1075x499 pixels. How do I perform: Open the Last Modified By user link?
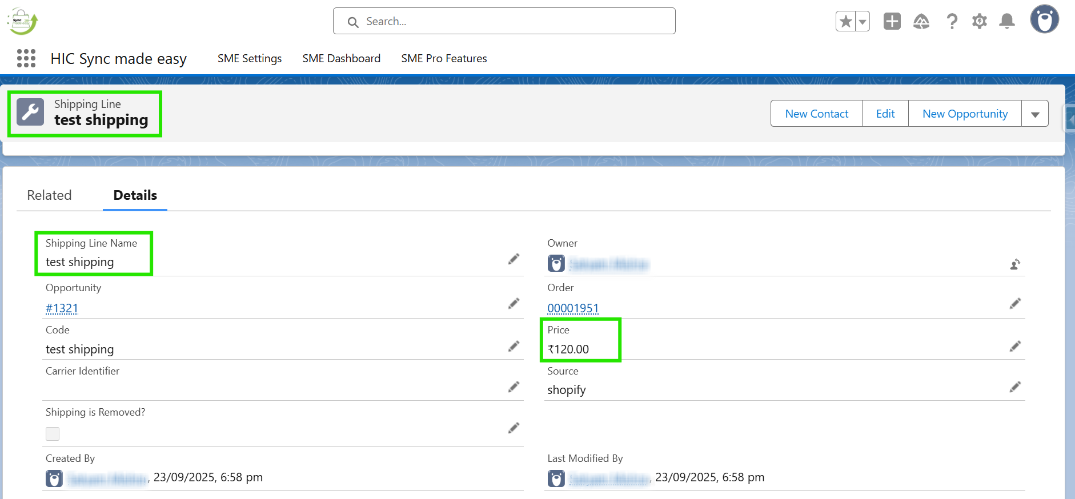pyautogui.click(x=609, y=478)
